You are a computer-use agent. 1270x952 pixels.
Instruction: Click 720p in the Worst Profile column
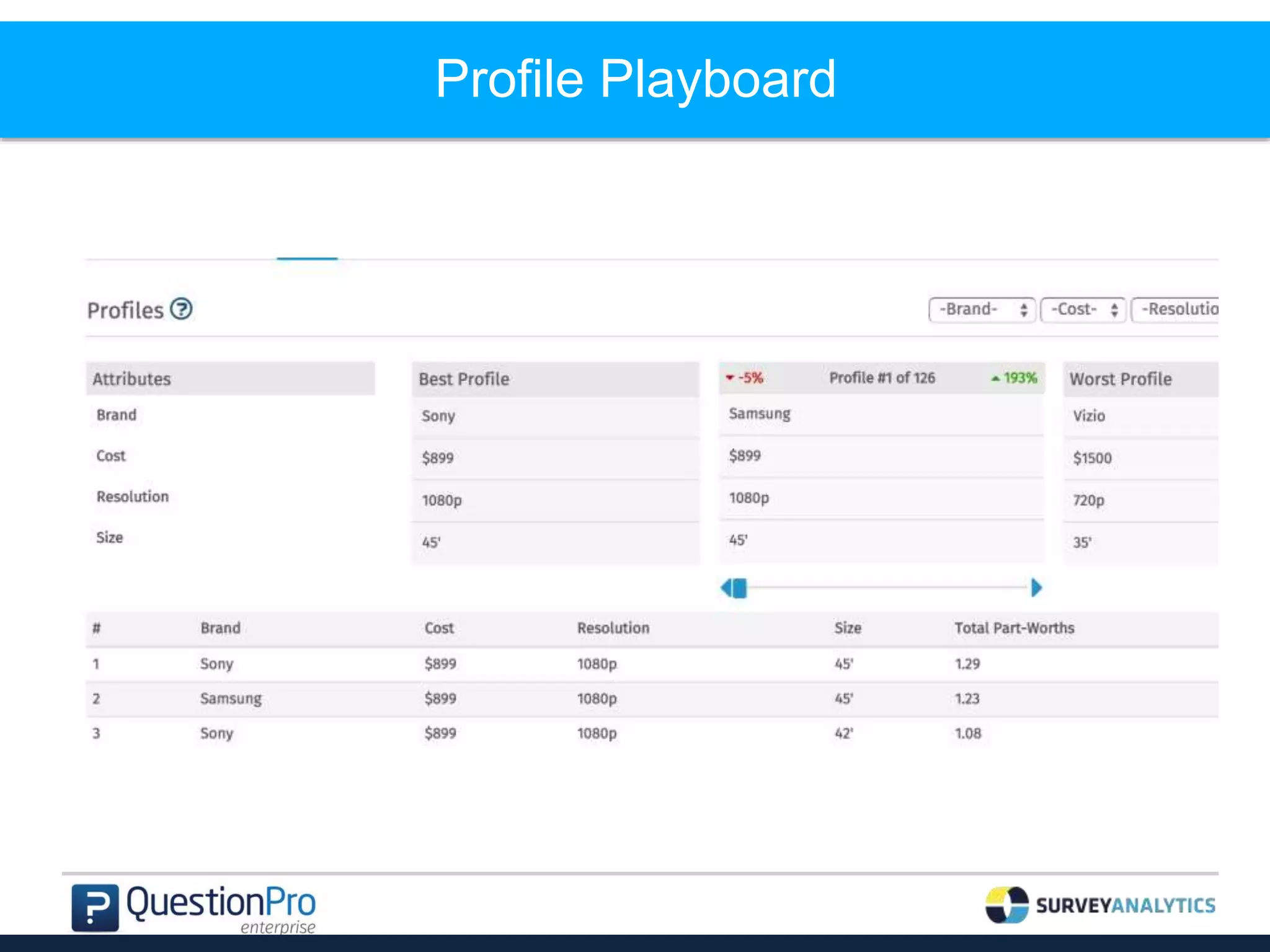[x=1088, y=500]
